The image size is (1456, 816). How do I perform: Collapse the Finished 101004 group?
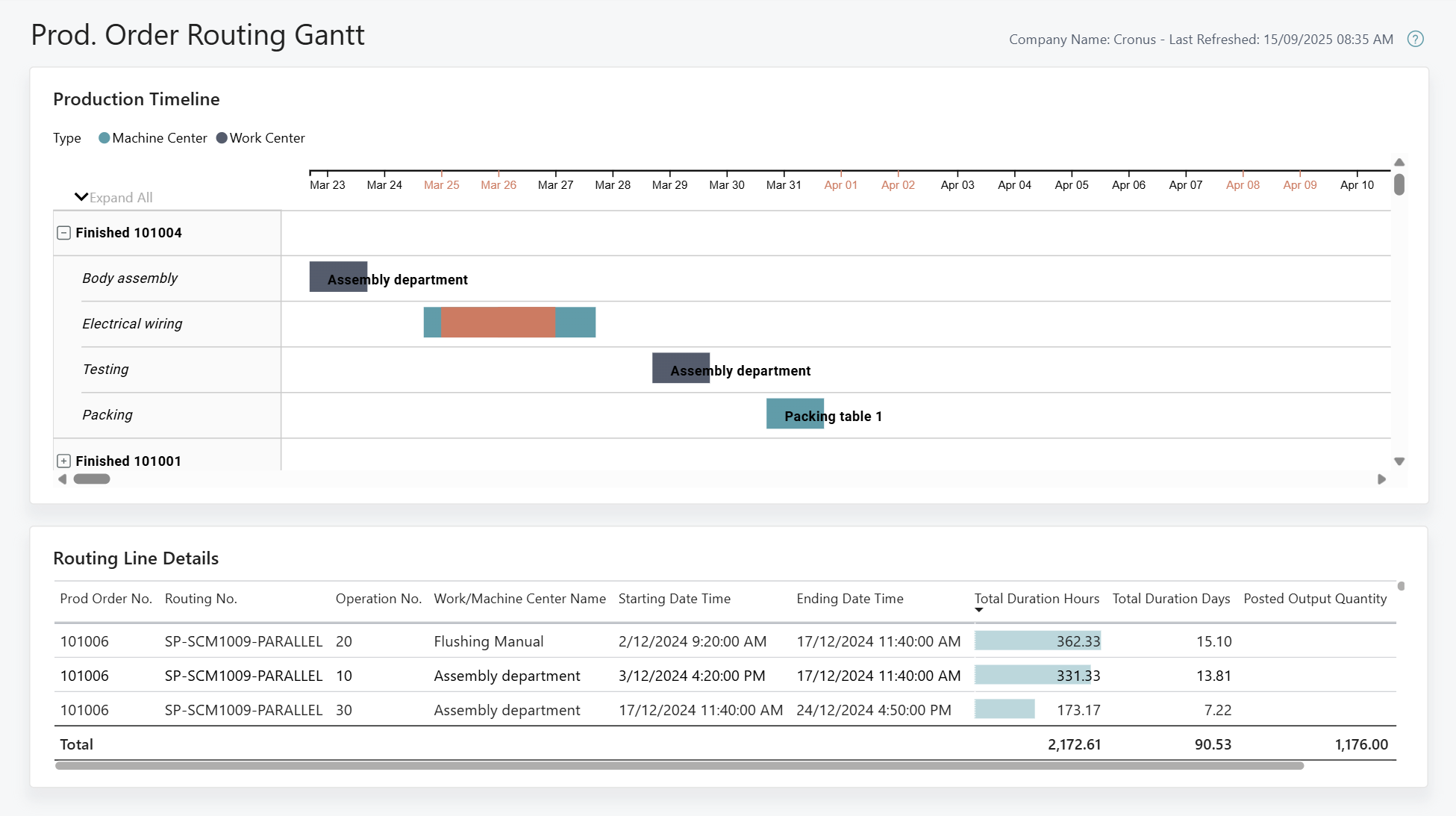click(64, 232)
